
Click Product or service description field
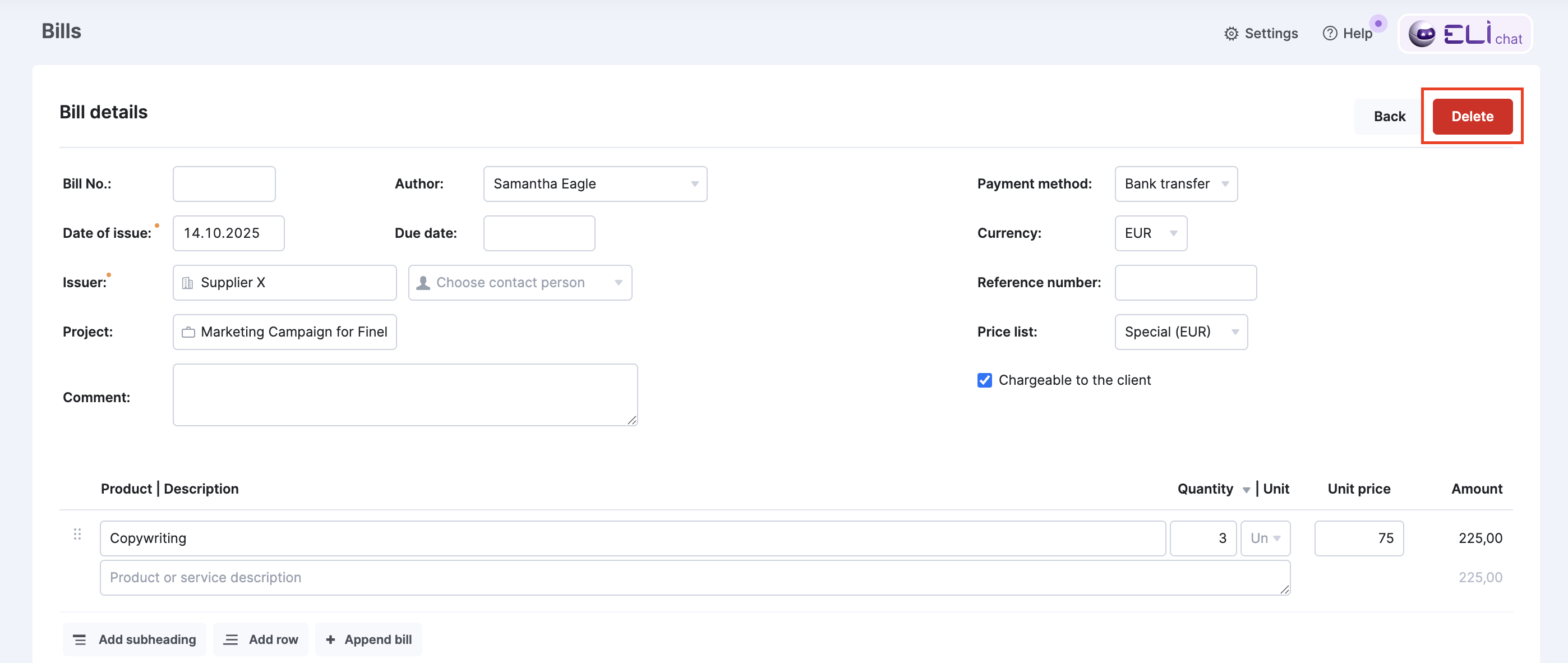pyautogui.click(x=694, y=577)
